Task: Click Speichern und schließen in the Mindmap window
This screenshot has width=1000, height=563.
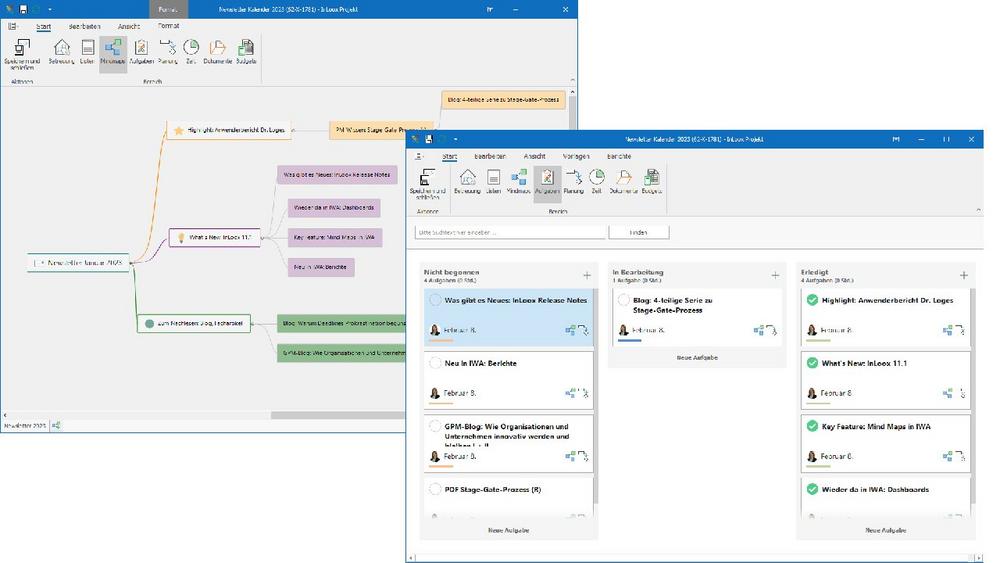Action: click(22, 54)
